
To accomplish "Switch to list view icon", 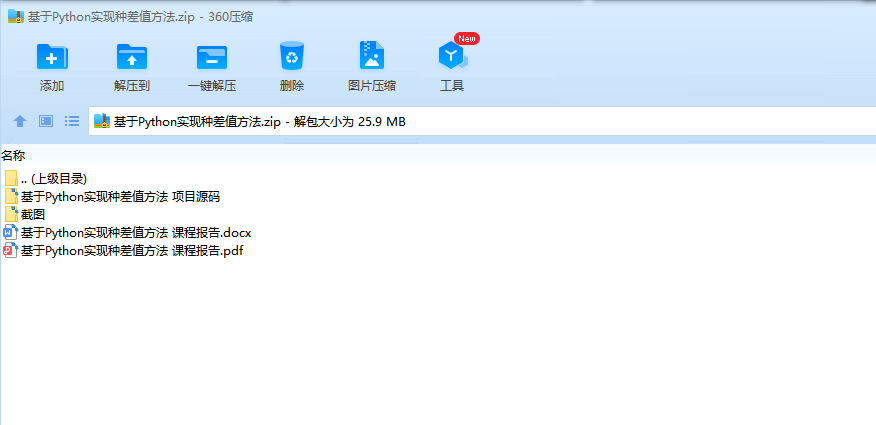I will [72, 121].
